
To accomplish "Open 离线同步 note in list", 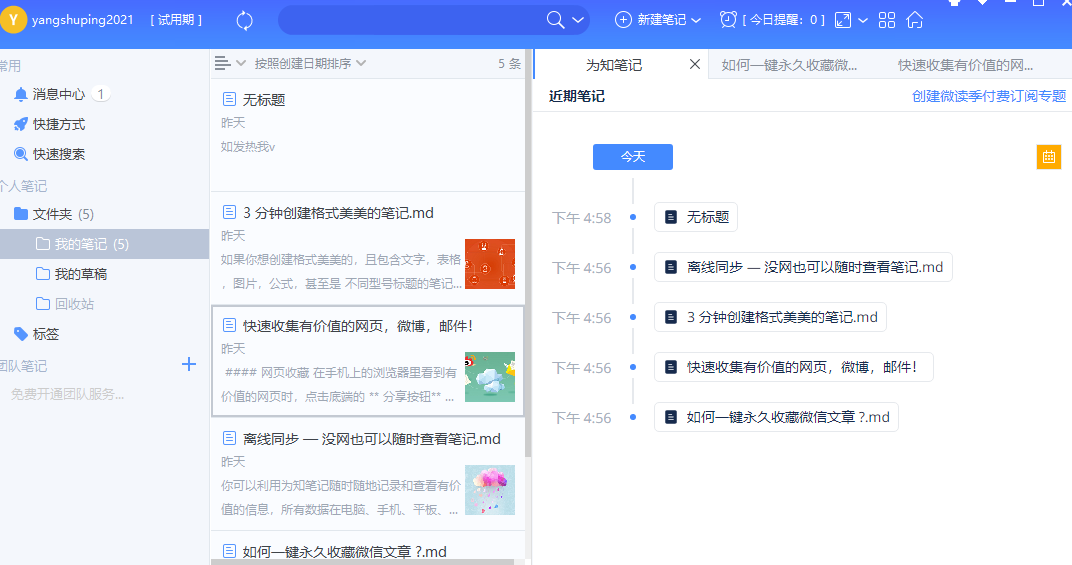I will point(368,474).
